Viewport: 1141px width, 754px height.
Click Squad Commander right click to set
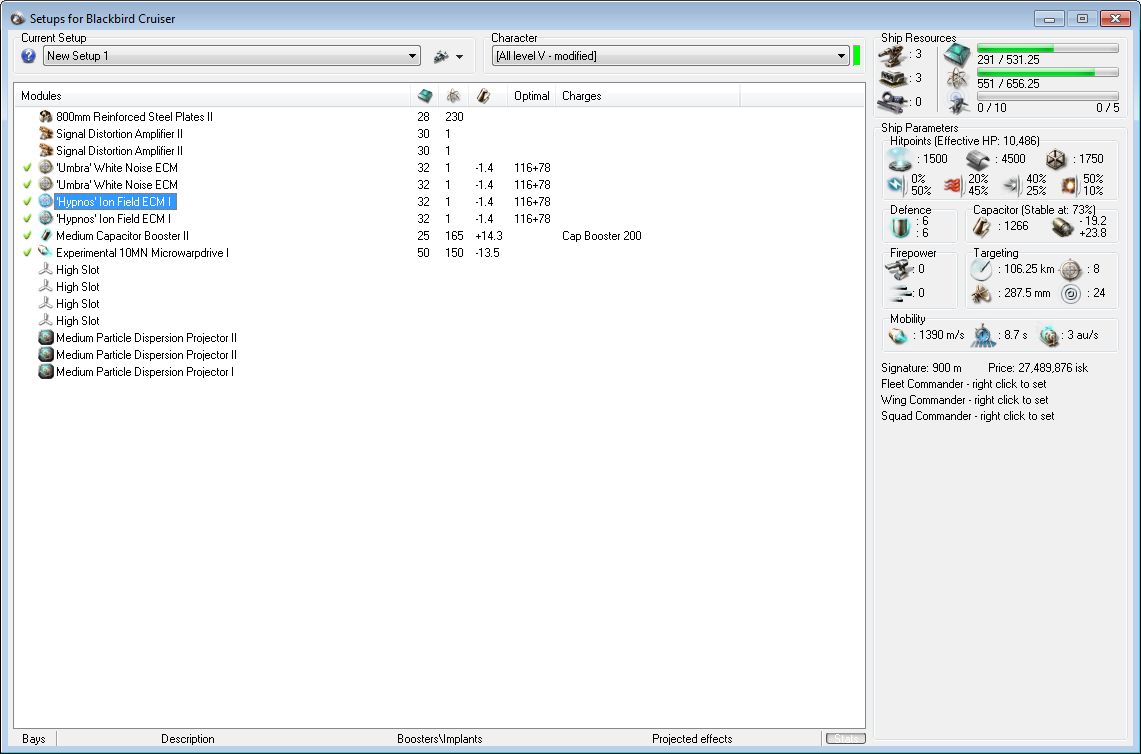click(x=967, y=416)
